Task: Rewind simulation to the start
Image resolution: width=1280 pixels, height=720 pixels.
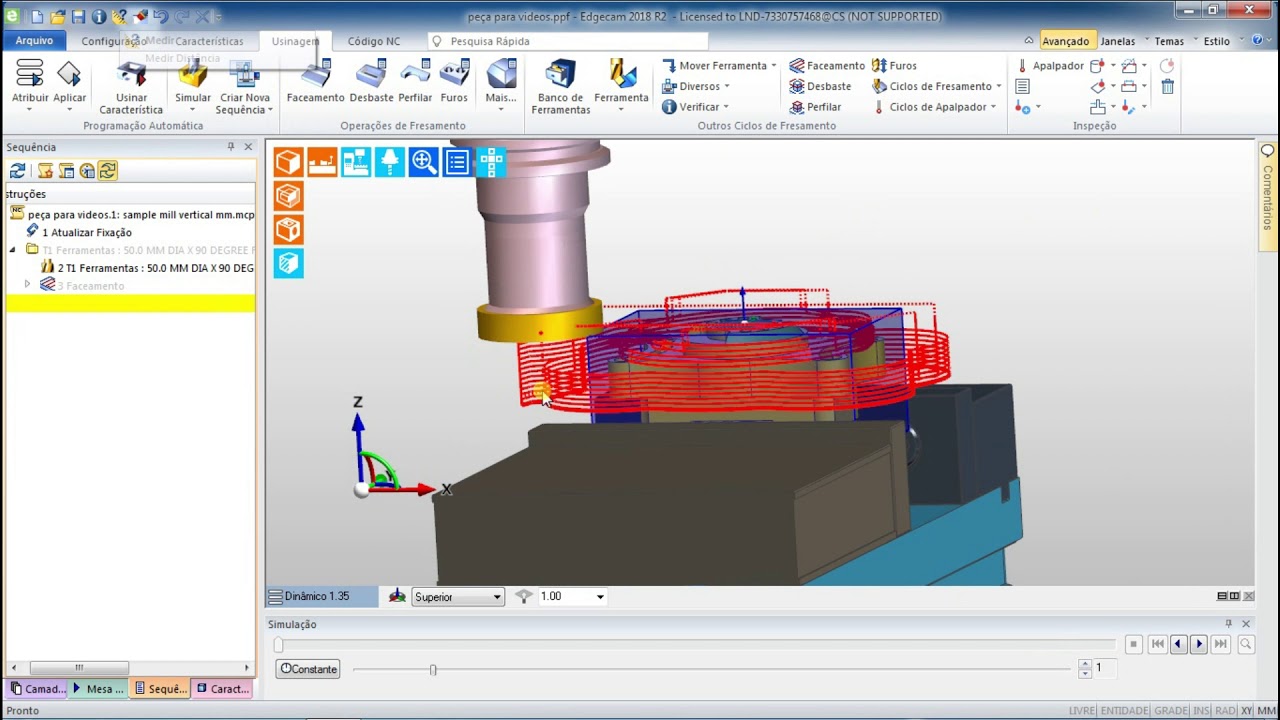Action: tap(1157, 645)
